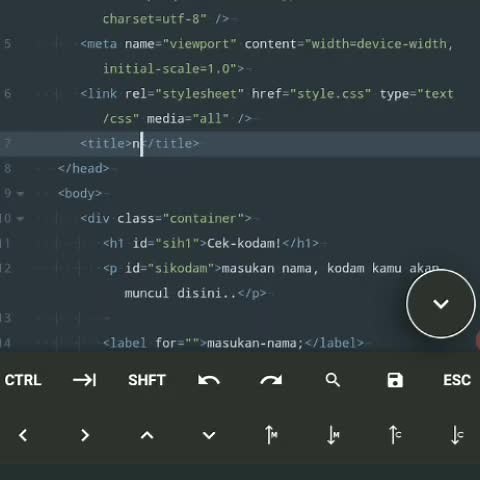Move cursor up with up arrow key
480x480 pixels.
[147, 435]
